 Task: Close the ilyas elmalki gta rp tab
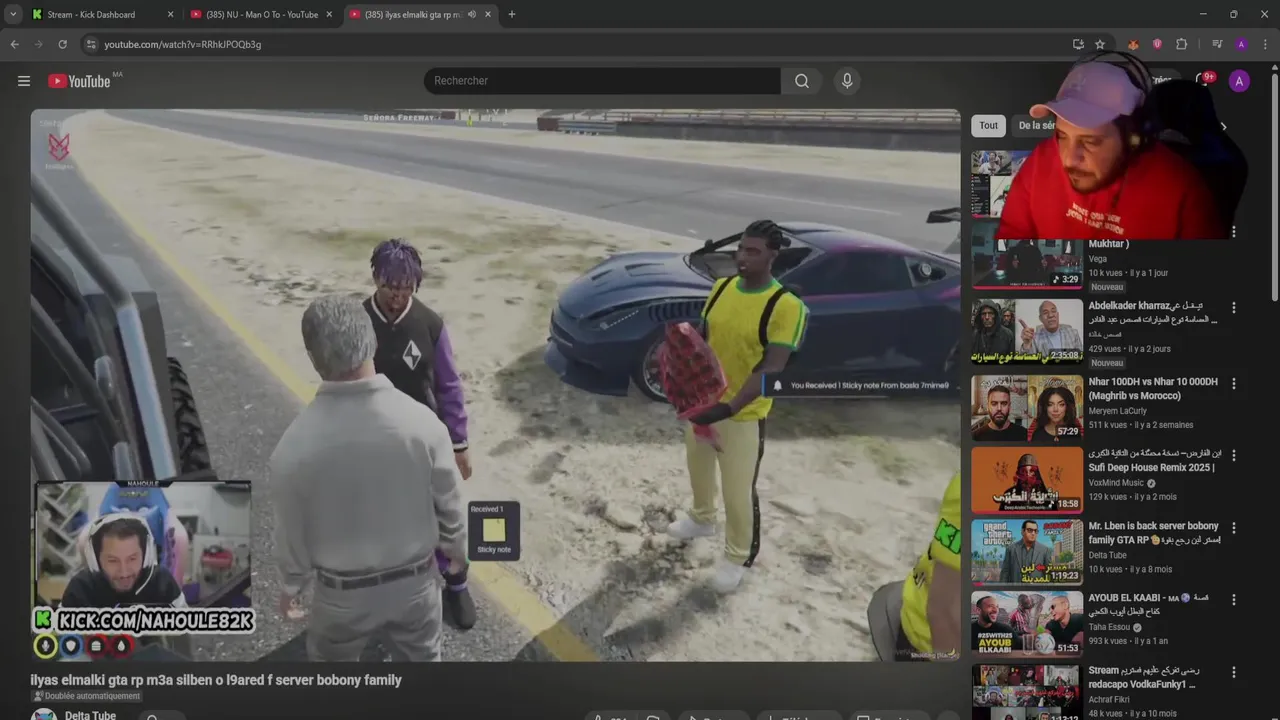488,14
